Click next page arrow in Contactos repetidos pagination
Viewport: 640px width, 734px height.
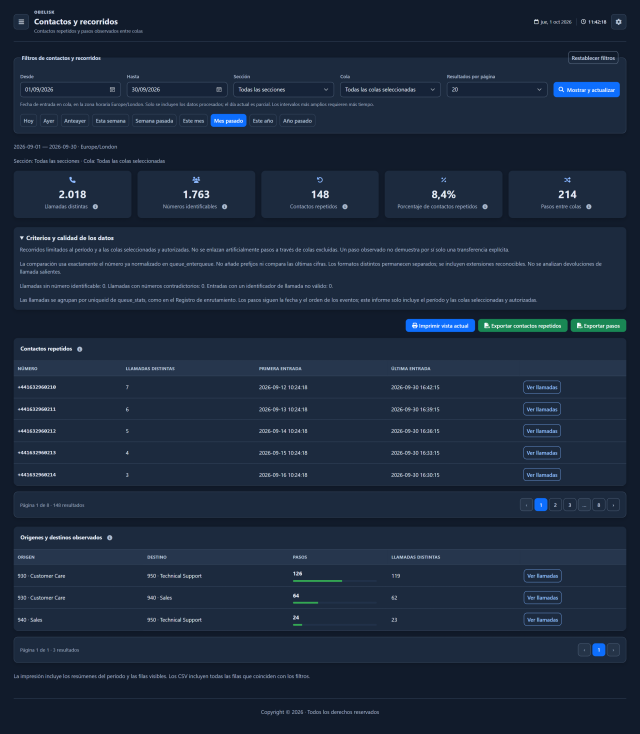(x=613, y=505)
